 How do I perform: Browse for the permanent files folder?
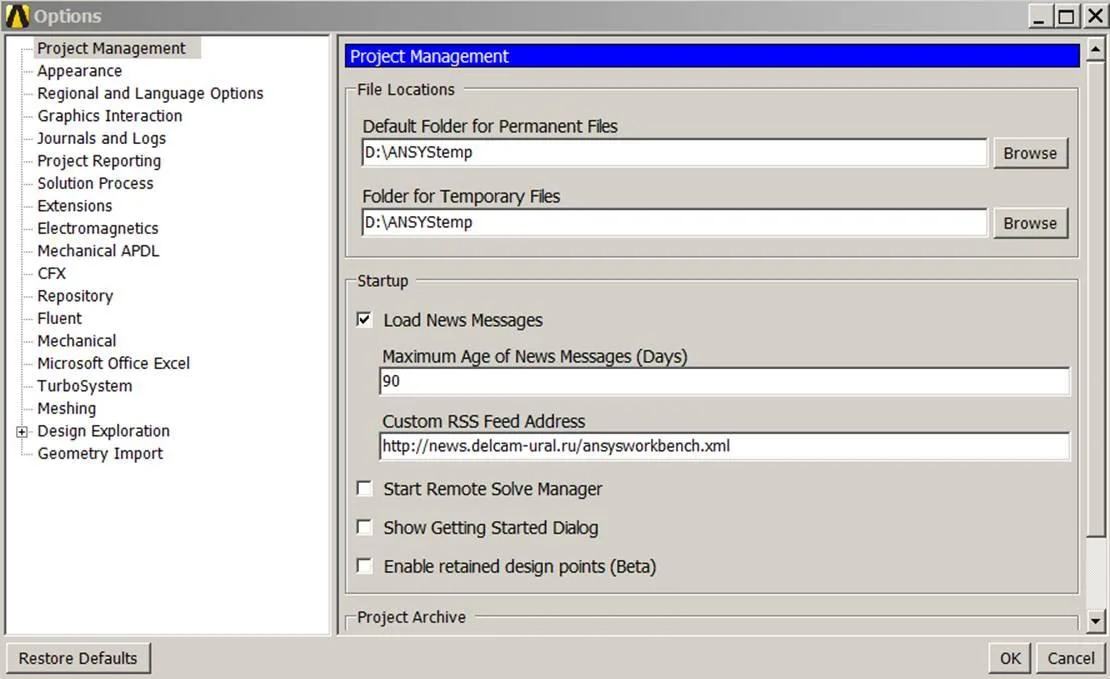pos(1030,153)
